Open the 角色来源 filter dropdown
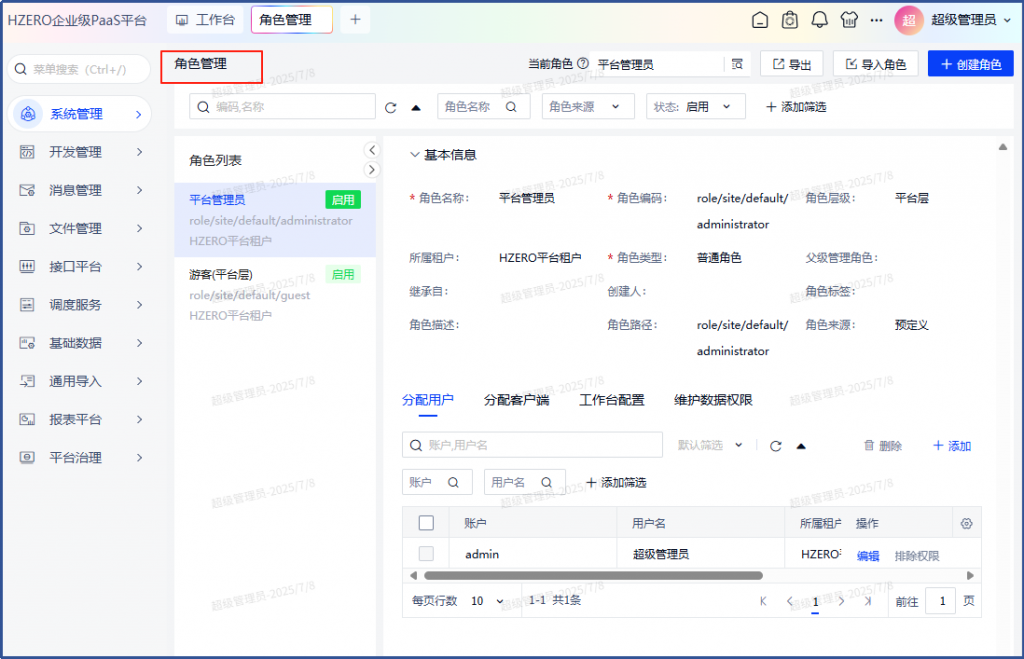 (588, 106)
